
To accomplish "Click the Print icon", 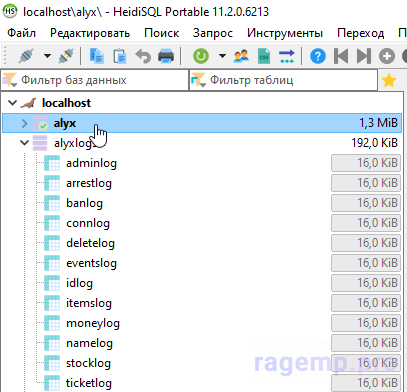I will tap(166, 56).
